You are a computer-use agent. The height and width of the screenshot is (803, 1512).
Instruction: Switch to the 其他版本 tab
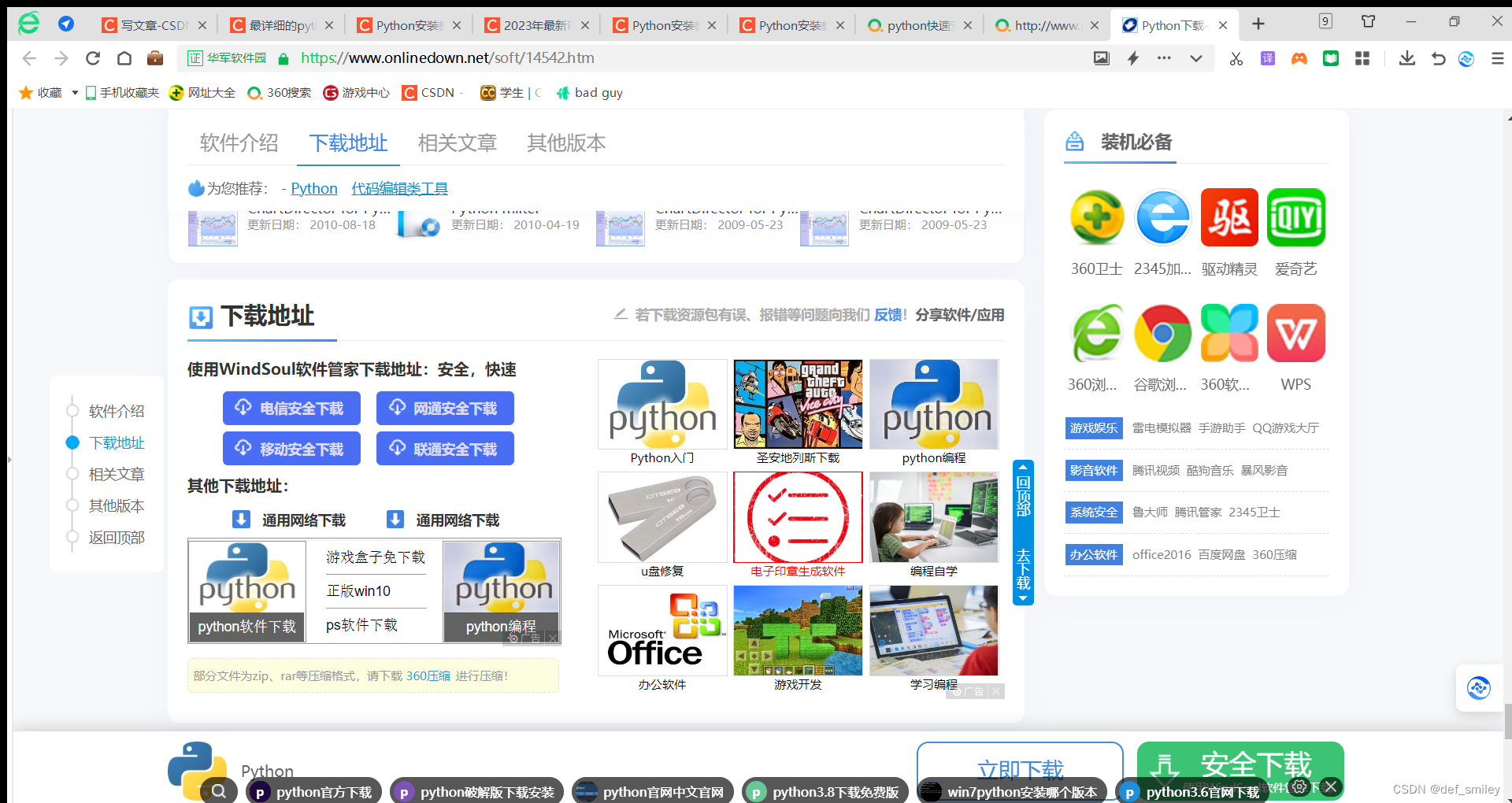pos(566,142)
